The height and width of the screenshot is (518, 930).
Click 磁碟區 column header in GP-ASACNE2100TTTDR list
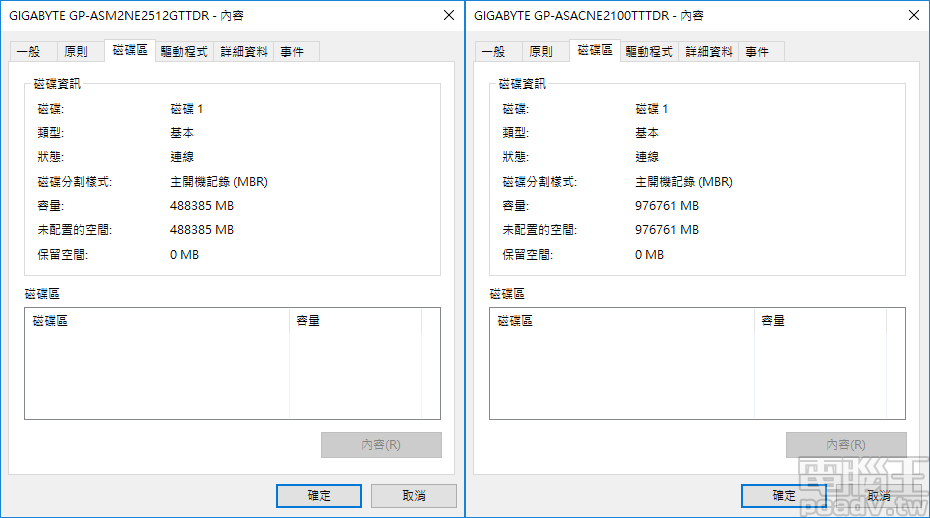(622, 320)
